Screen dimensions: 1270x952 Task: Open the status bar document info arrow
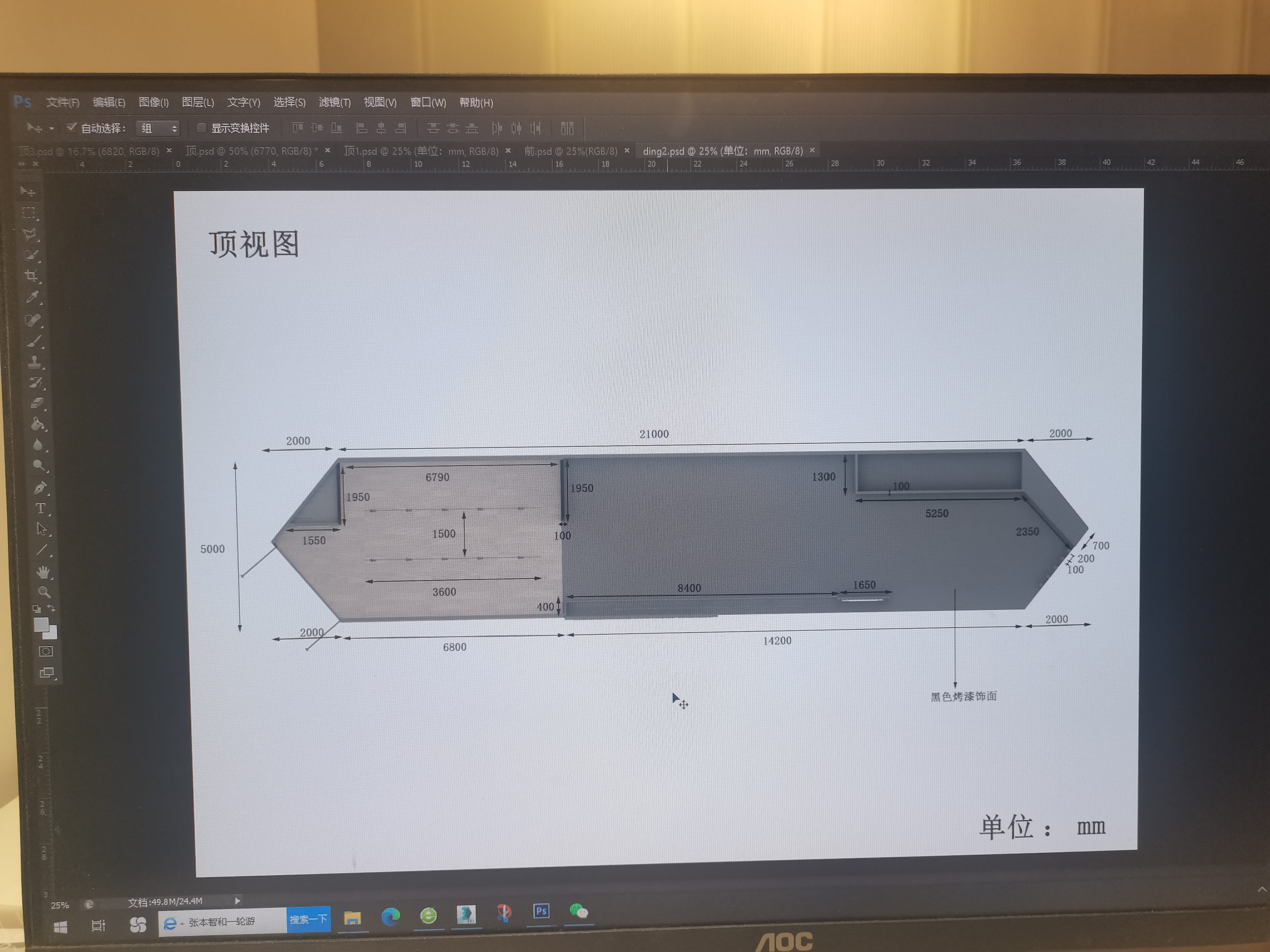237,900
